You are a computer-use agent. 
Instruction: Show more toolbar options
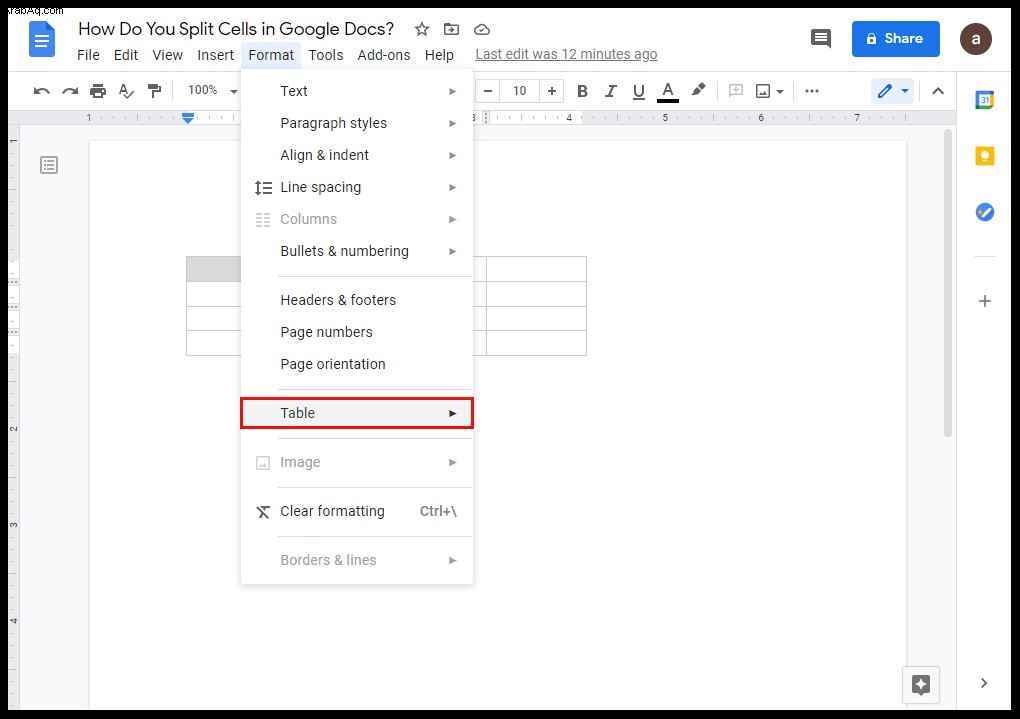pyautogui.click(x=811, y=91)
